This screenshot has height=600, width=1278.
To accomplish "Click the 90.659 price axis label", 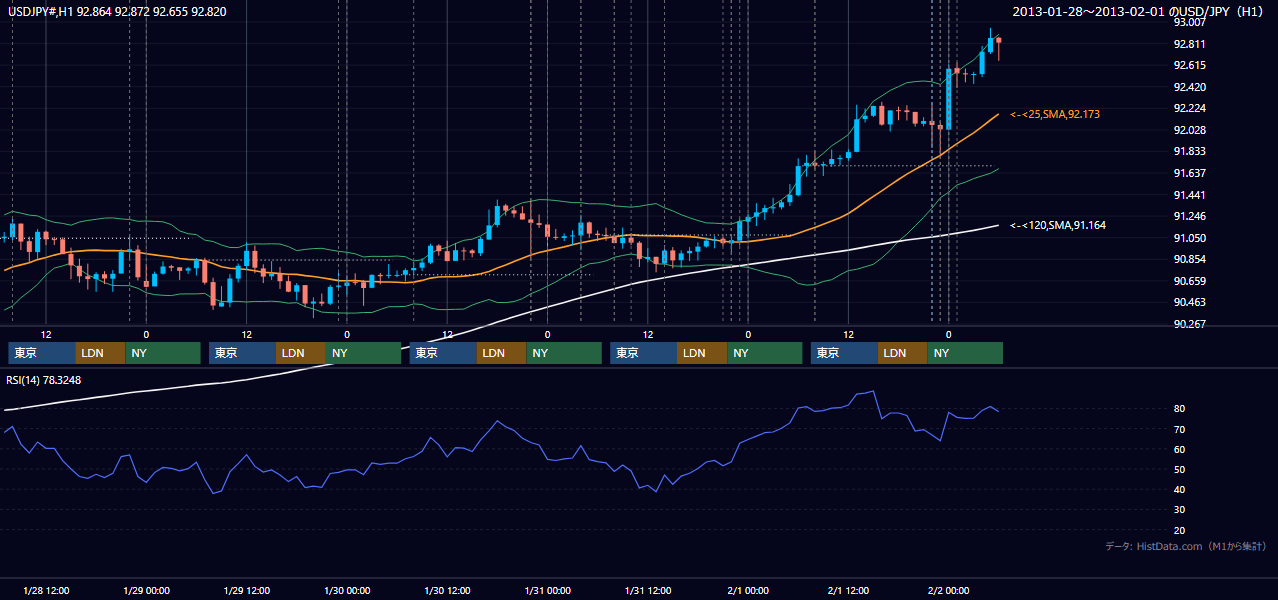I will click(x=1189, y=281).
